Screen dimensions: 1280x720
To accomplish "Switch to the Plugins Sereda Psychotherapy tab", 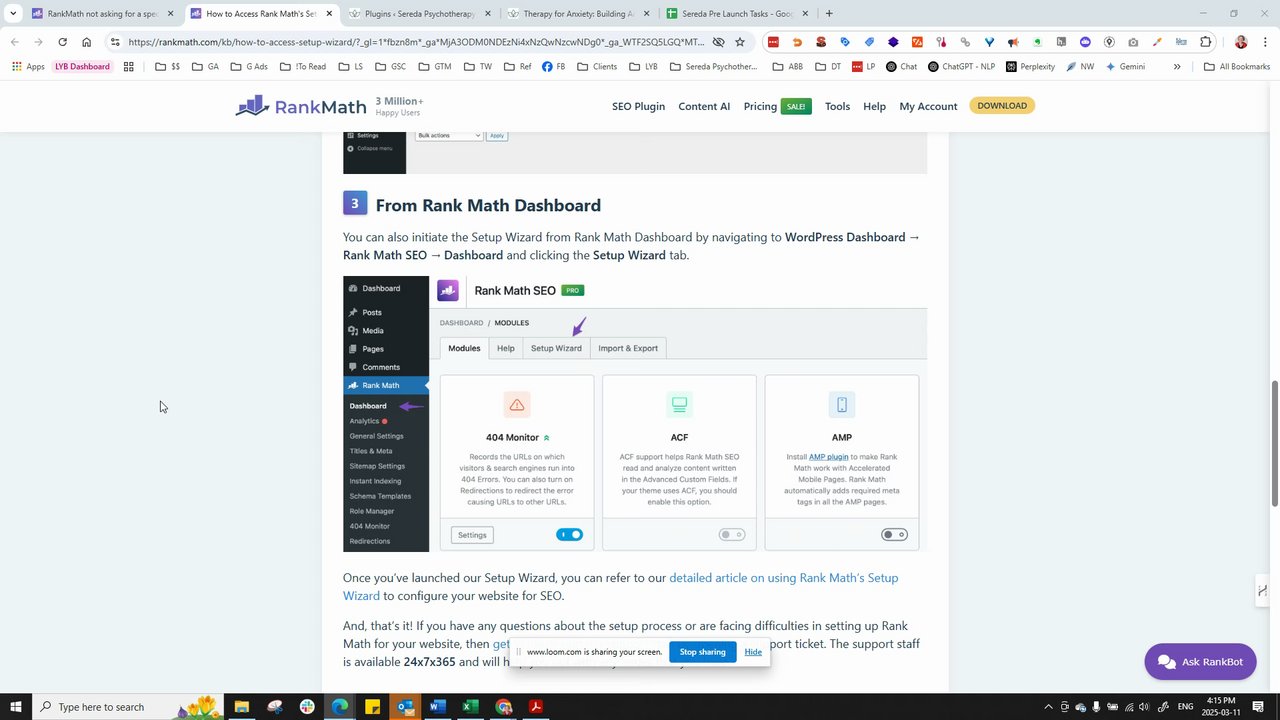I will pyautogui.click(x=420, y=14).
